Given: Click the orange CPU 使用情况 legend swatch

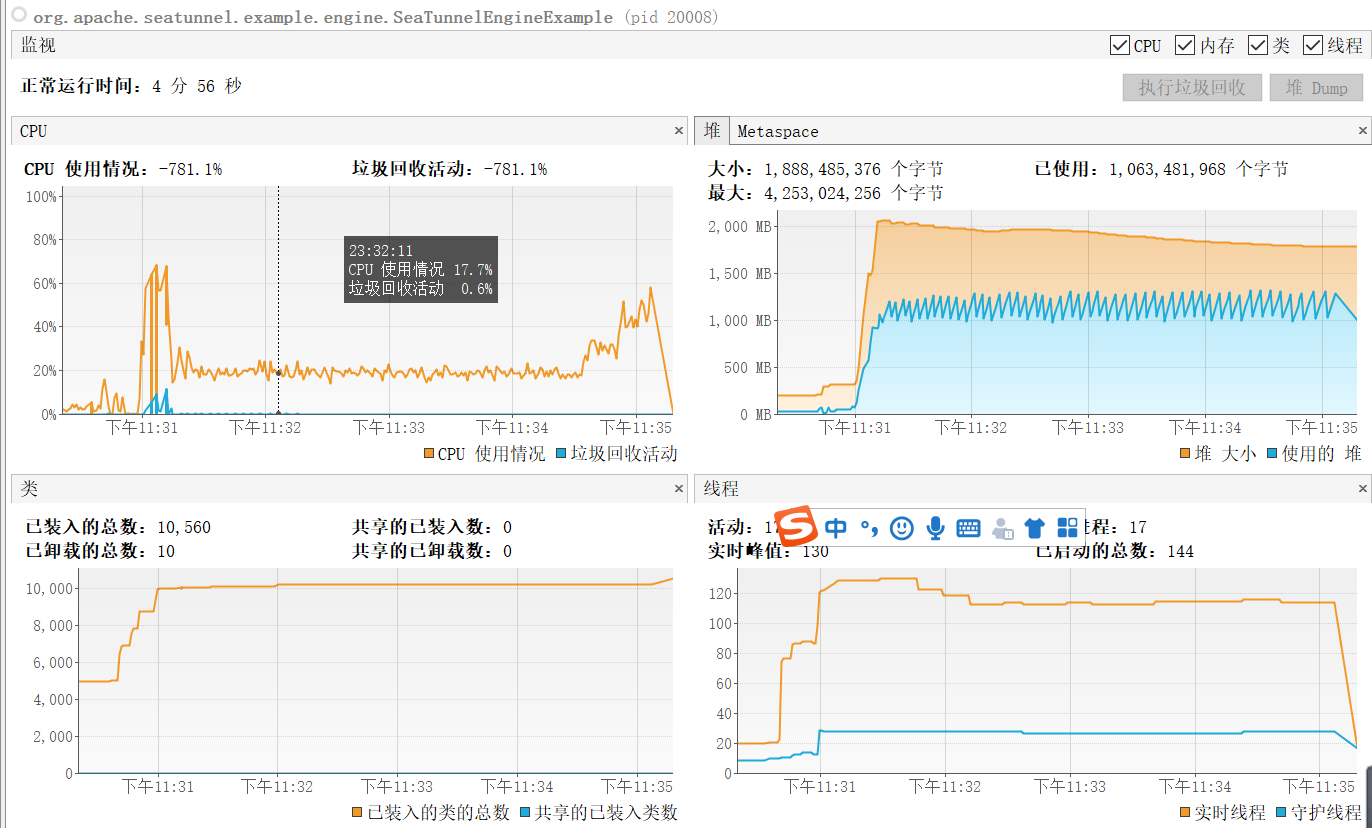Looking at the screenshot, I should 430,454.
